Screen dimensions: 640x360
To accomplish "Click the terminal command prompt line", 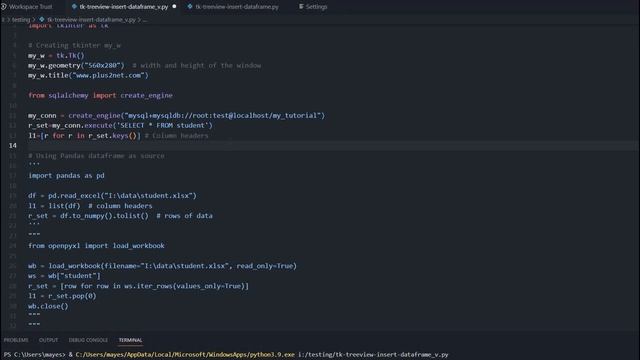I will [x=226, y=355].
